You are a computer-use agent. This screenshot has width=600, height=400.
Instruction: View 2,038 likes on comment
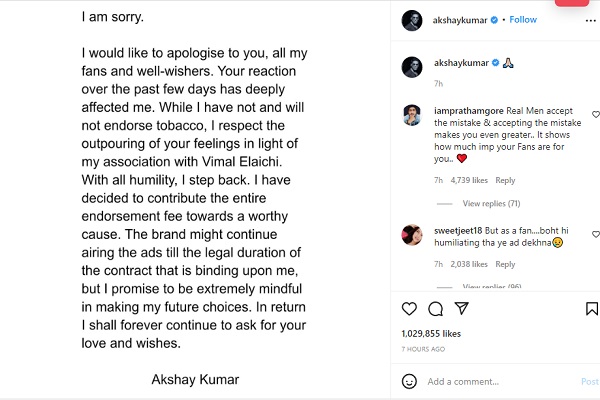tap(469, 264)
